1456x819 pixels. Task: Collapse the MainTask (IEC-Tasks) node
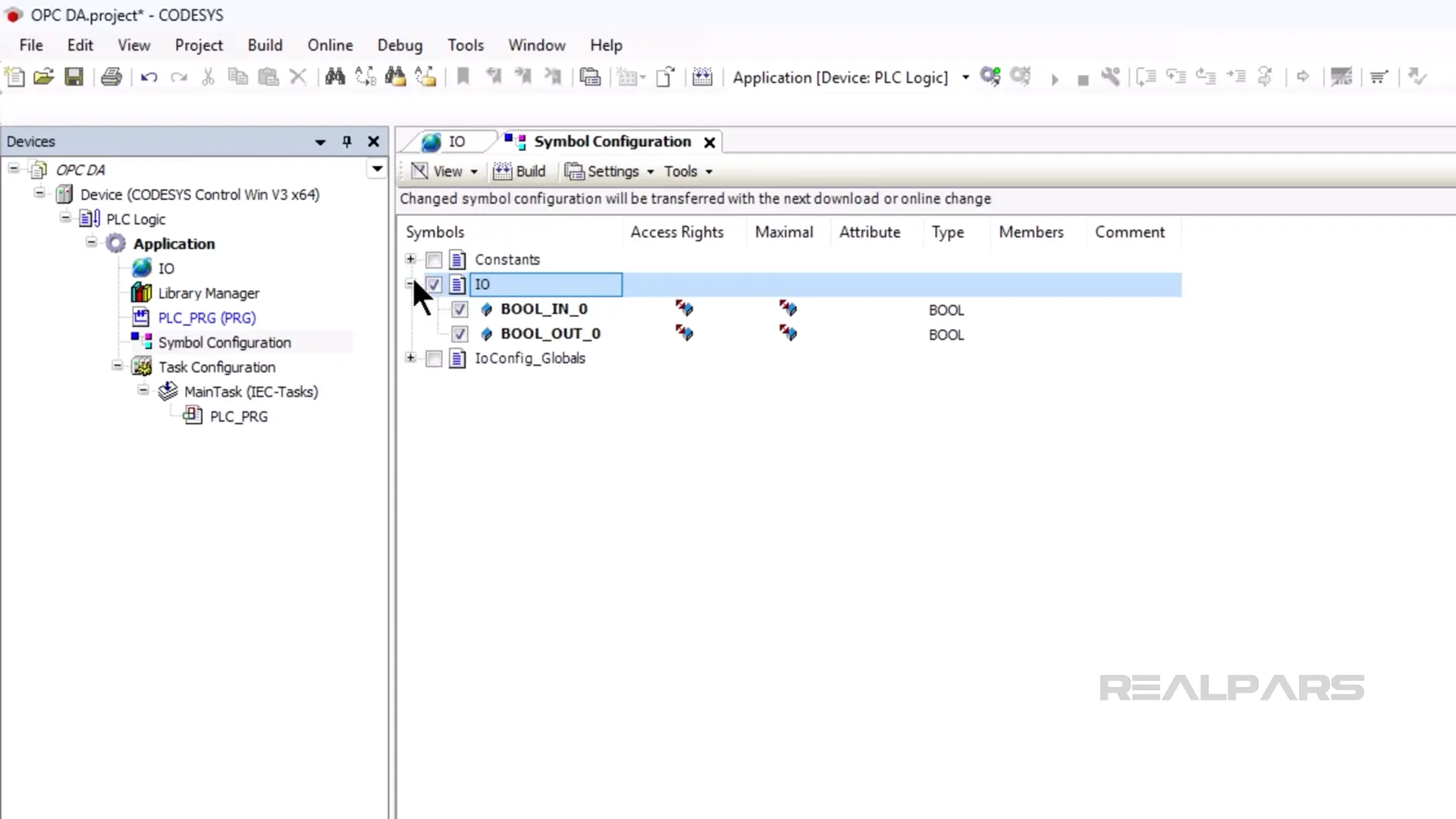(143, 391)
